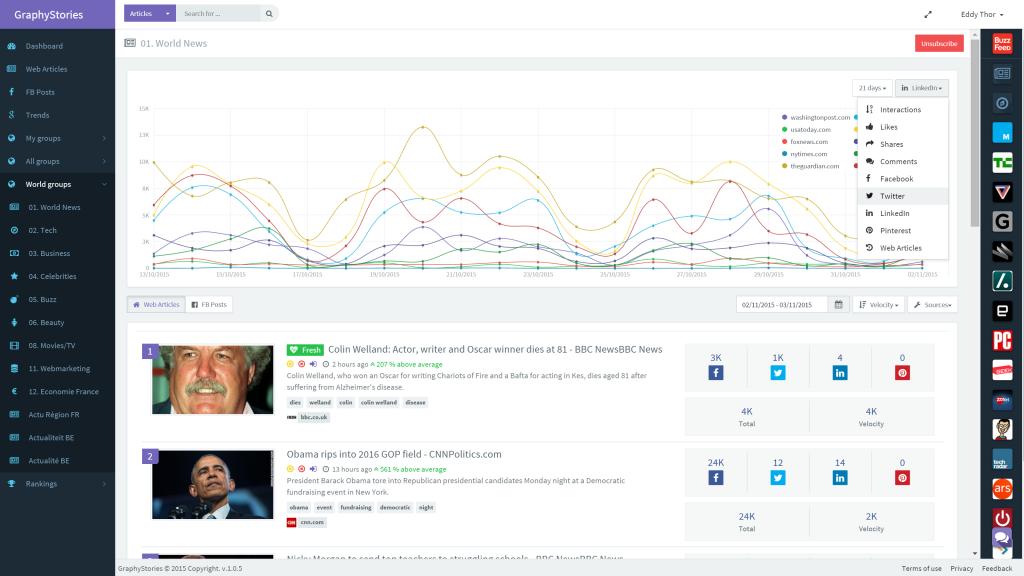1024x576 pixels.
Task: Open Feedback footer link
Action: click(997, 569)
